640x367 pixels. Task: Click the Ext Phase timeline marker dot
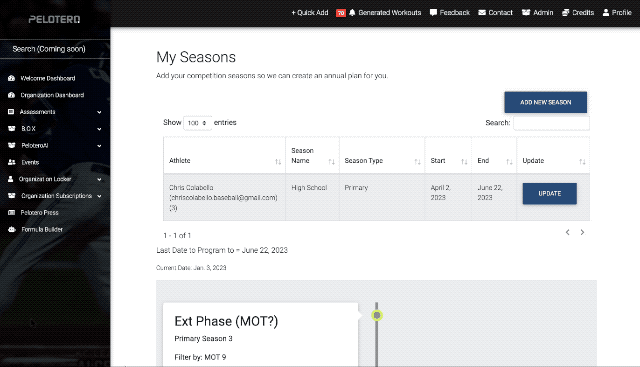377,315
